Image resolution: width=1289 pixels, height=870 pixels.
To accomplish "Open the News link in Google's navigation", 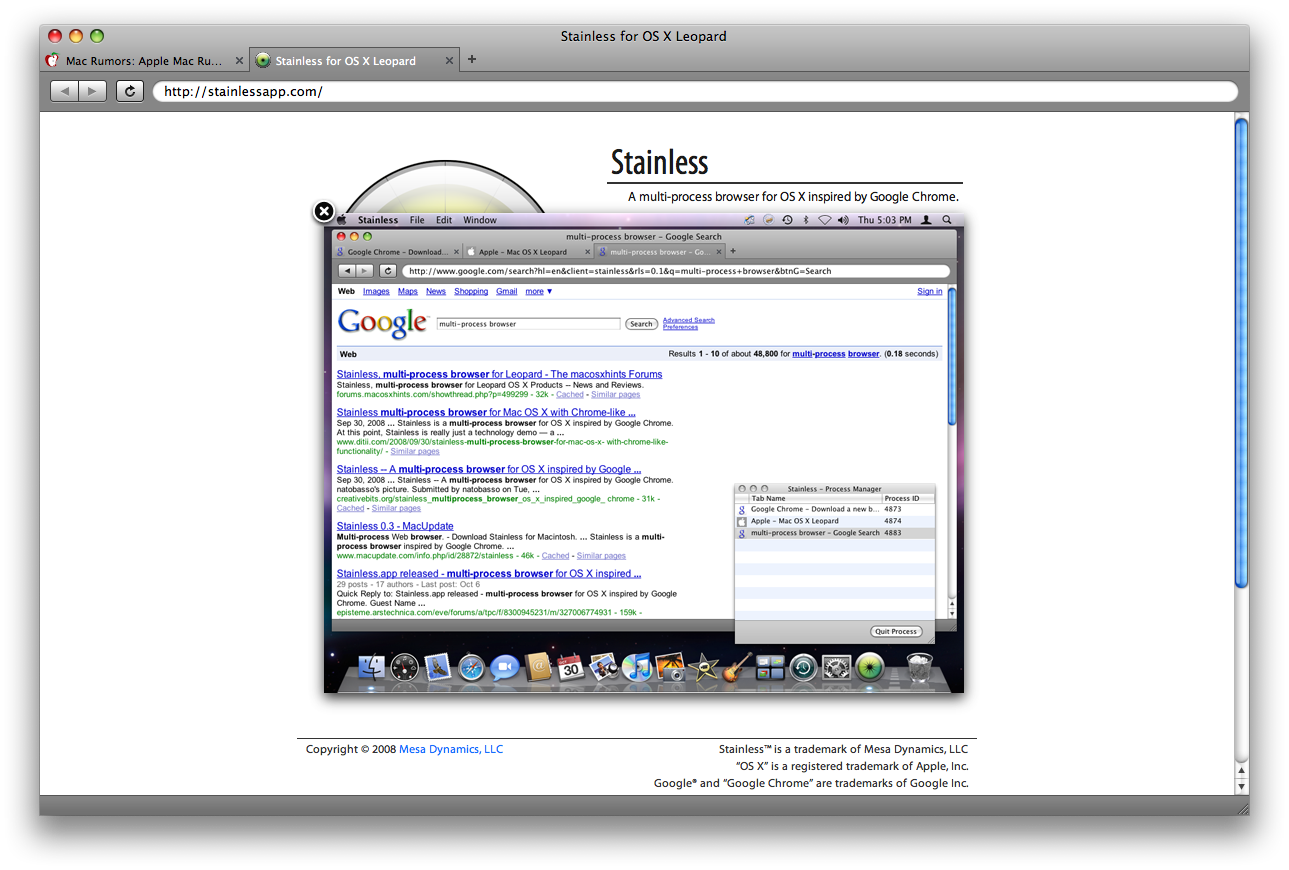I will coord(436,292).
